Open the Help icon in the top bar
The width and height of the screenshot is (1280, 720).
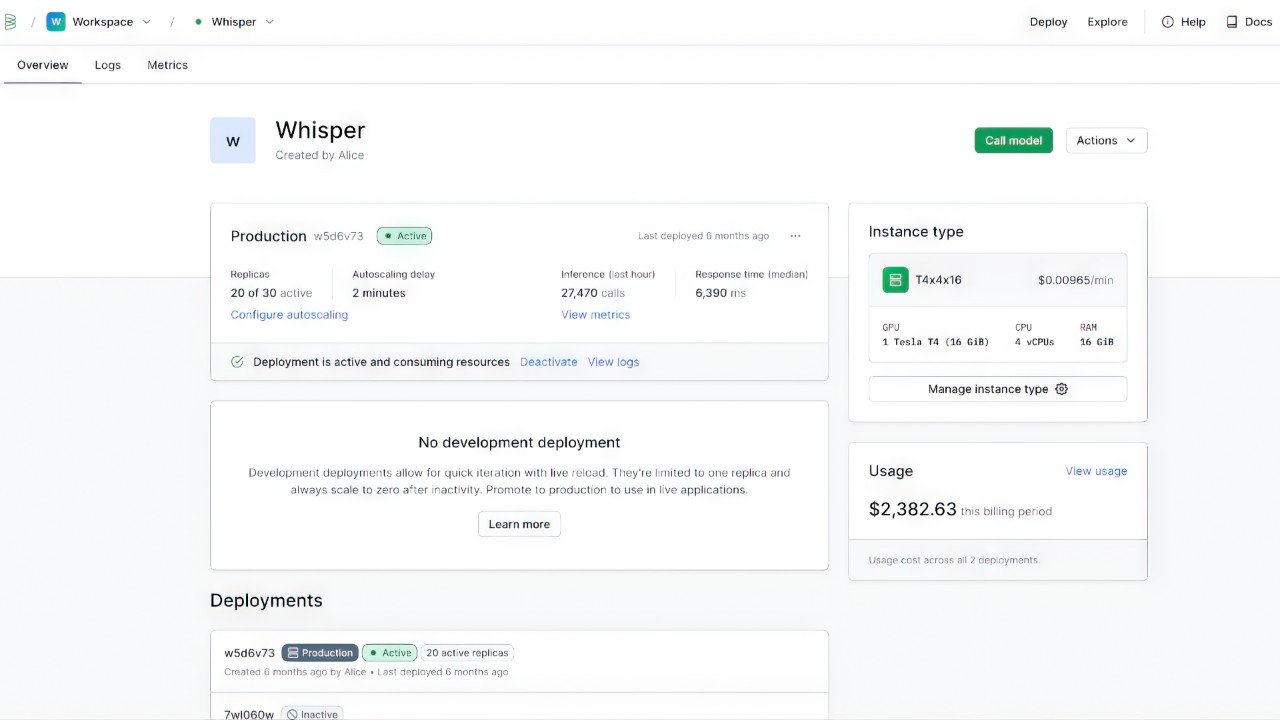pyautogui.click(x=1168, y=21)
